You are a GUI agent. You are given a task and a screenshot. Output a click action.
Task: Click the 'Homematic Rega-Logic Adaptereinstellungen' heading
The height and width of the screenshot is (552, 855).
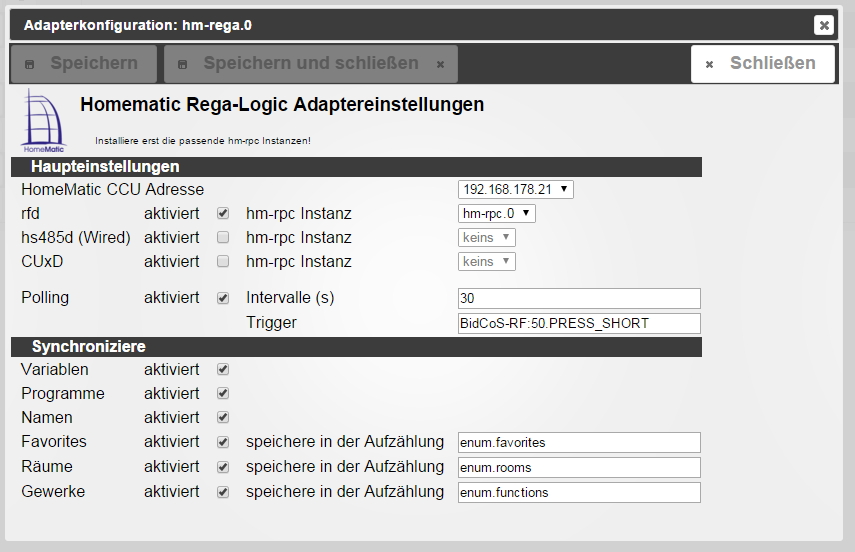(x=282, y=104)
